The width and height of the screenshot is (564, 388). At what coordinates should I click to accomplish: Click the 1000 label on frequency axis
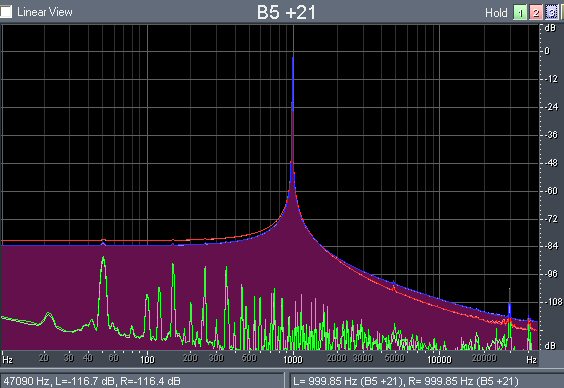293,359
